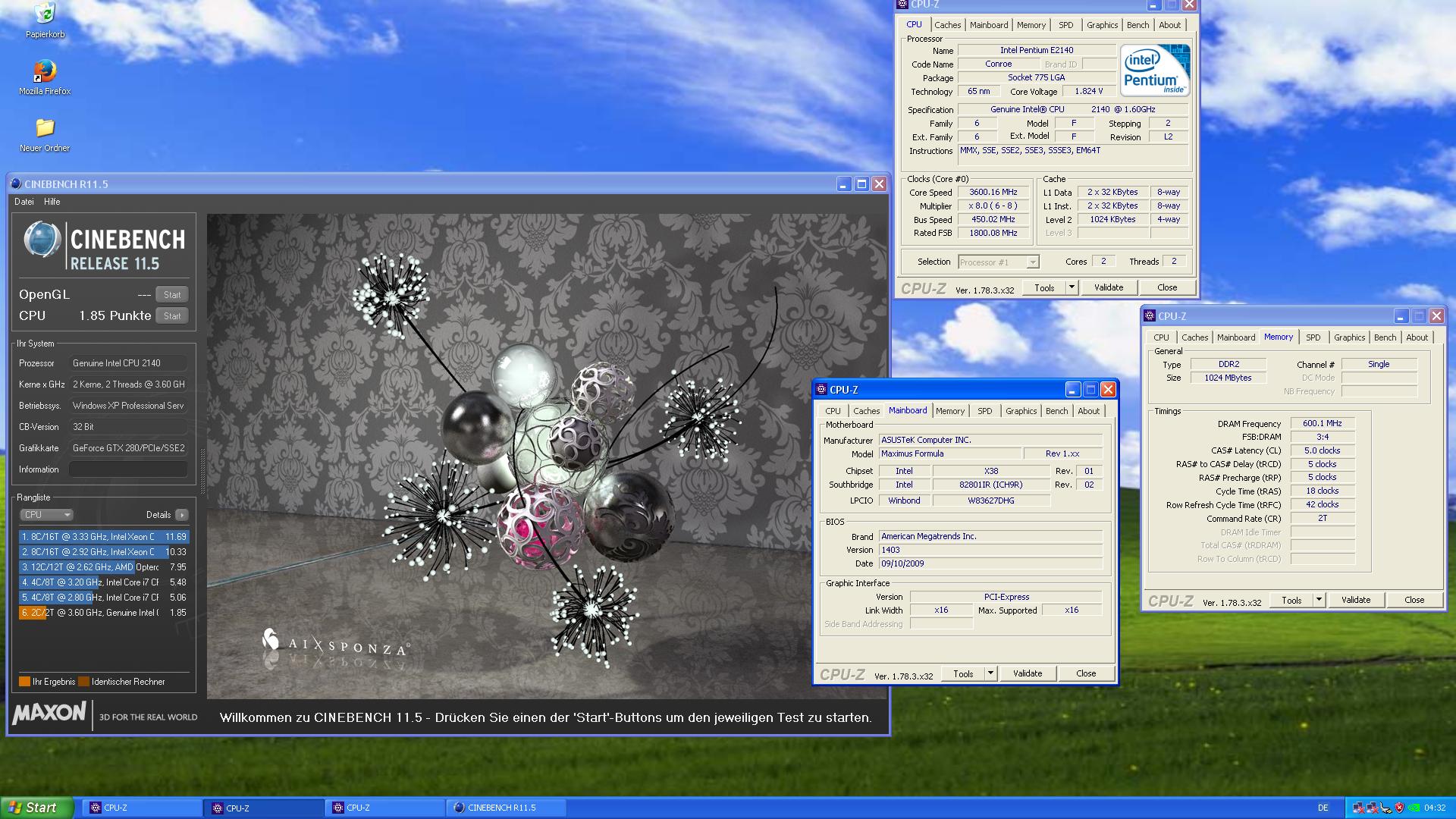Click the Maximus Formula model field

[949, 453]
